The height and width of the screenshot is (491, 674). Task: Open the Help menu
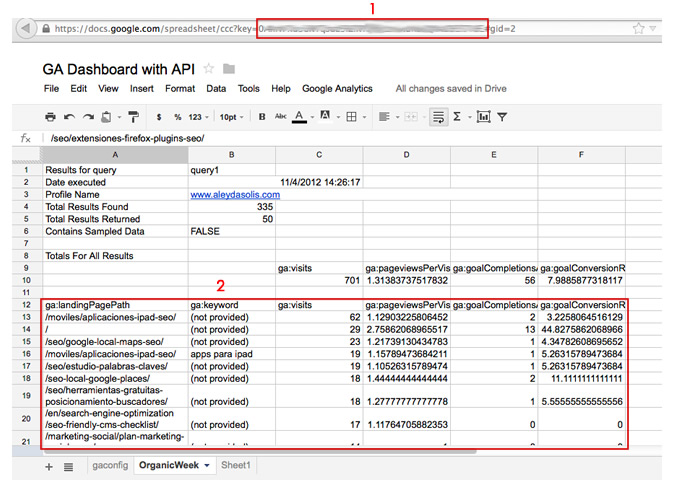pyautogui.click(x=281, y=89)
